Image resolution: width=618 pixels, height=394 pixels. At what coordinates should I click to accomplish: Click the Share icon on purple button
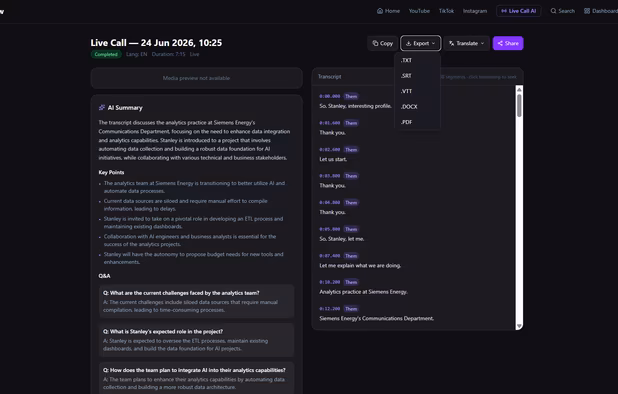pyautogui.click(x=500, y=43)
